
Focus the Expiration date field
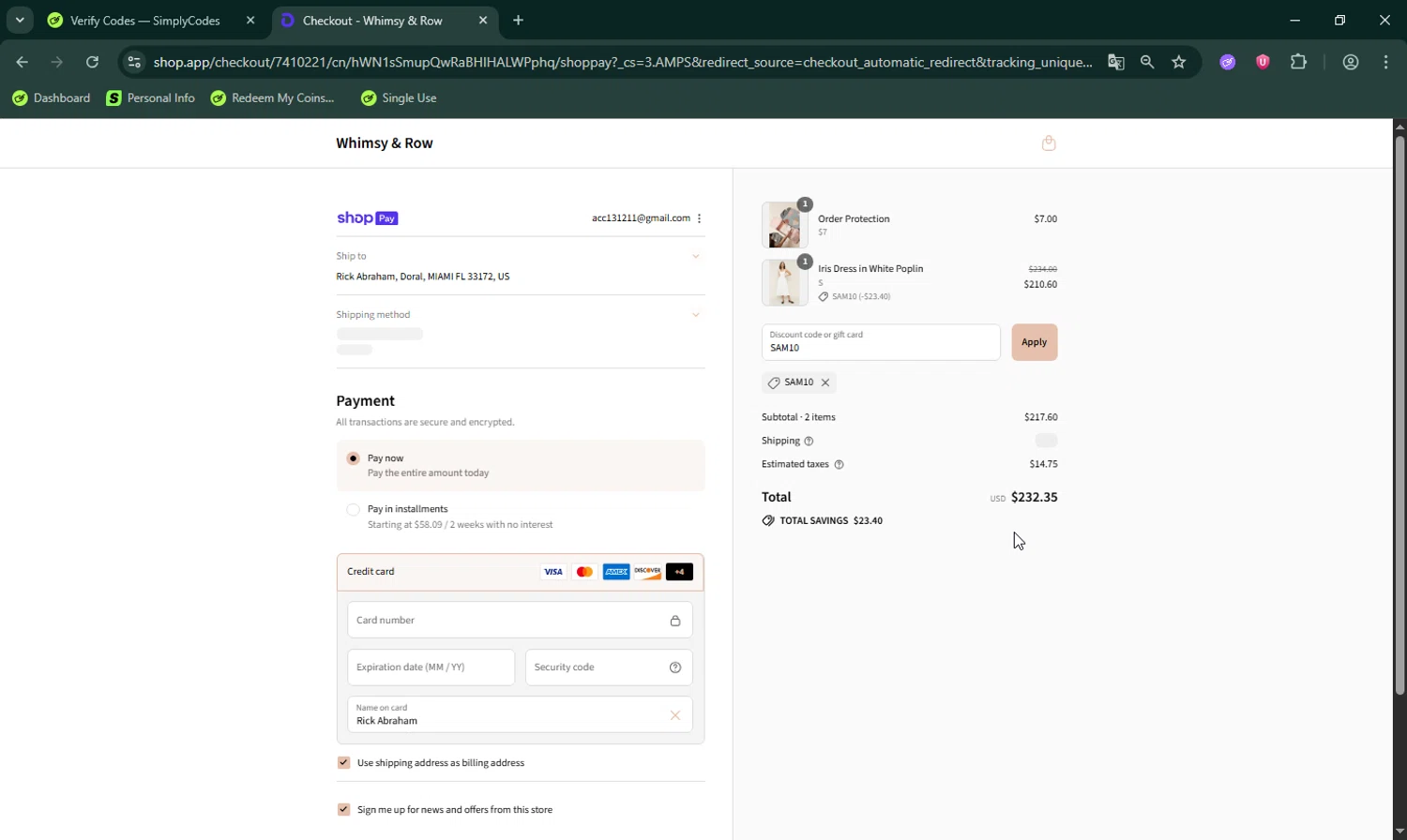pos(431,667)
